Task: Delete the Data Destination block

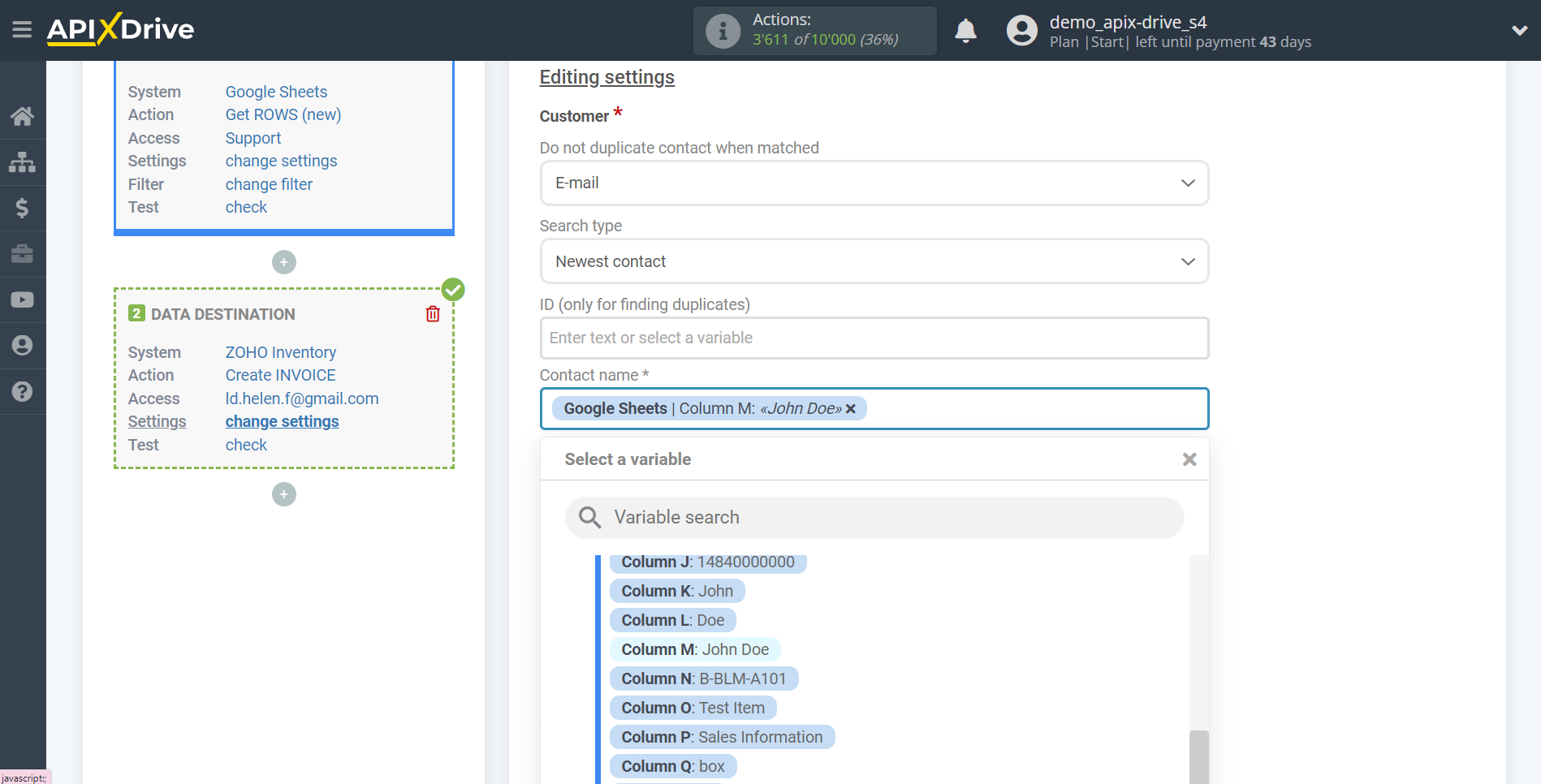Action: click(433, 314)
